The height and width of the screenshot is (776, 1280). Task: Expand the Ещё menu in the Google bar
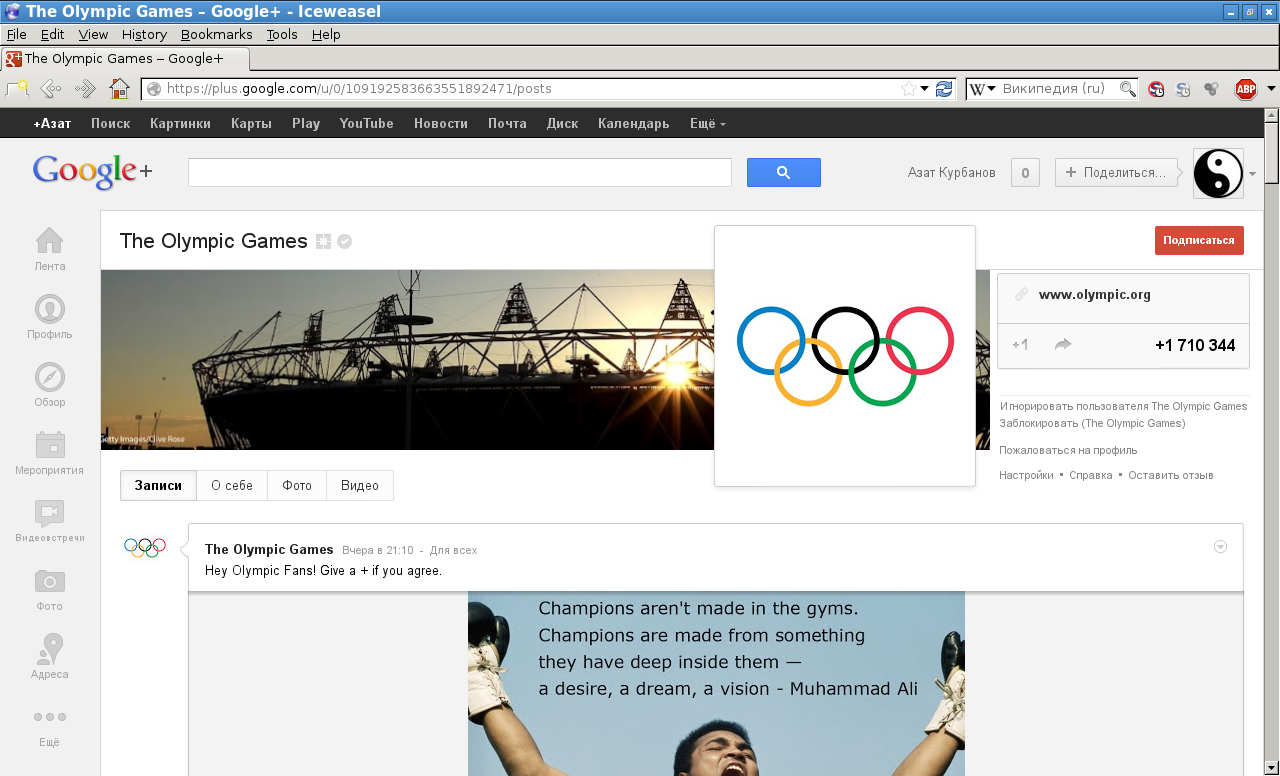(708, 123)
